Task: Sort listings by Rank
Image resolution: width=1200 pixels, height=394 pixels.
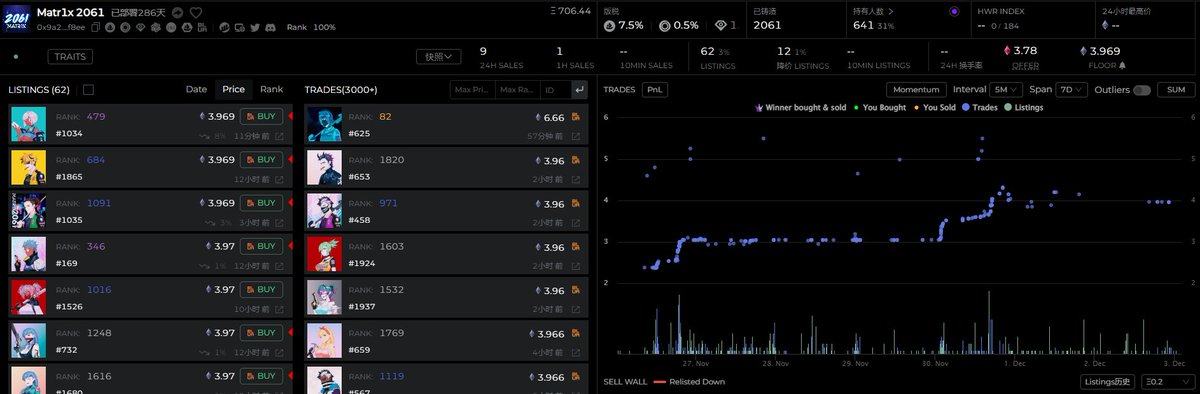Action: pos(272,89)
